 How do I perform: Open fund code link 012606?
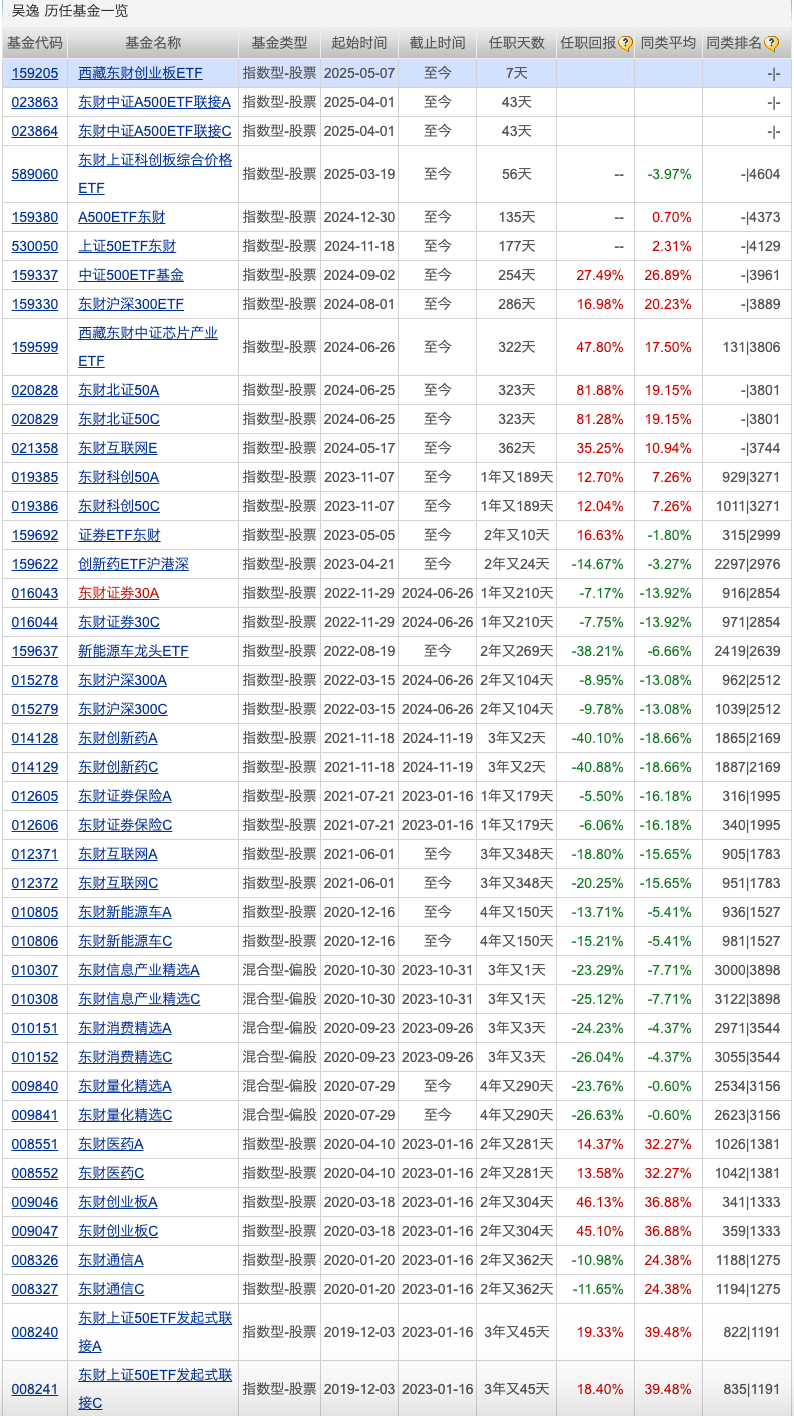pos(35,825)
